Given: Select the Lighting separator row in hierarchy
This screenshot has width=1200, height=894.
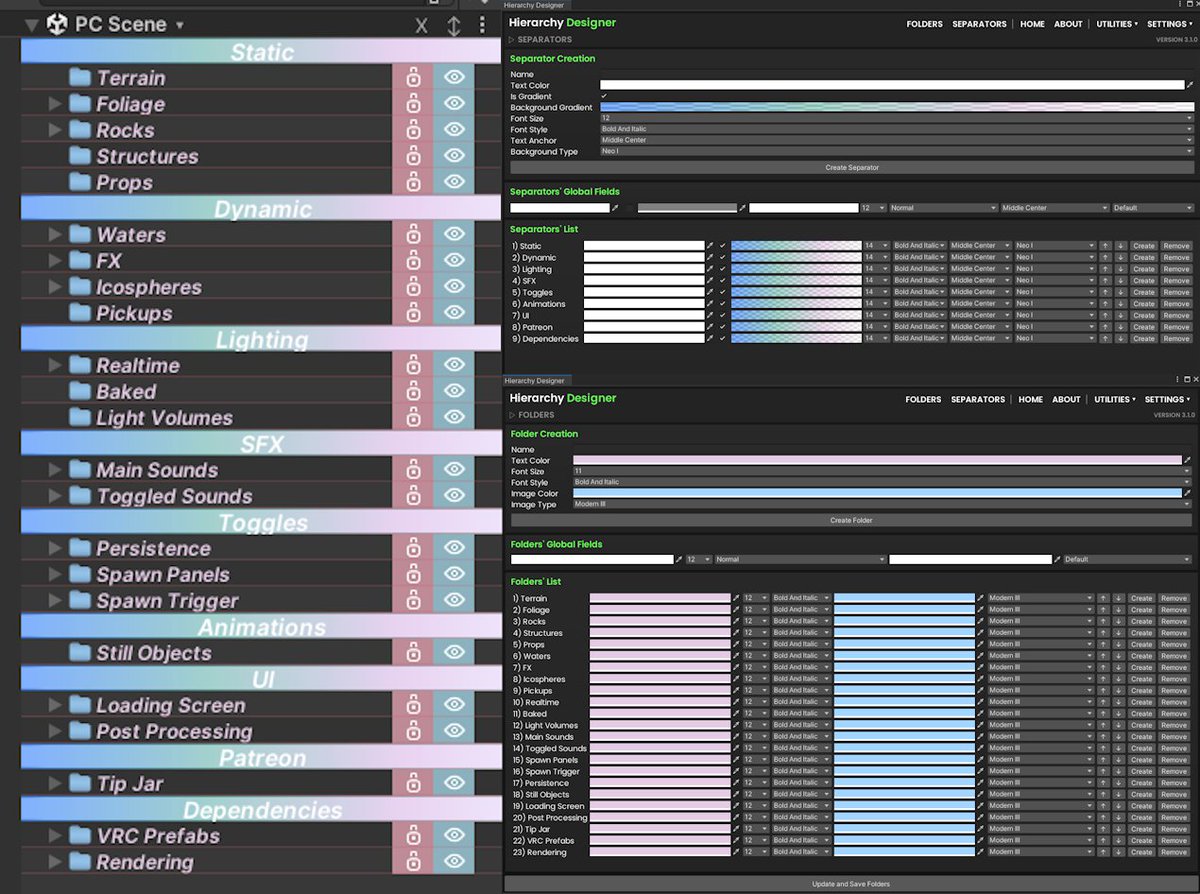Looking at the screenshot, I should [261, 339].
